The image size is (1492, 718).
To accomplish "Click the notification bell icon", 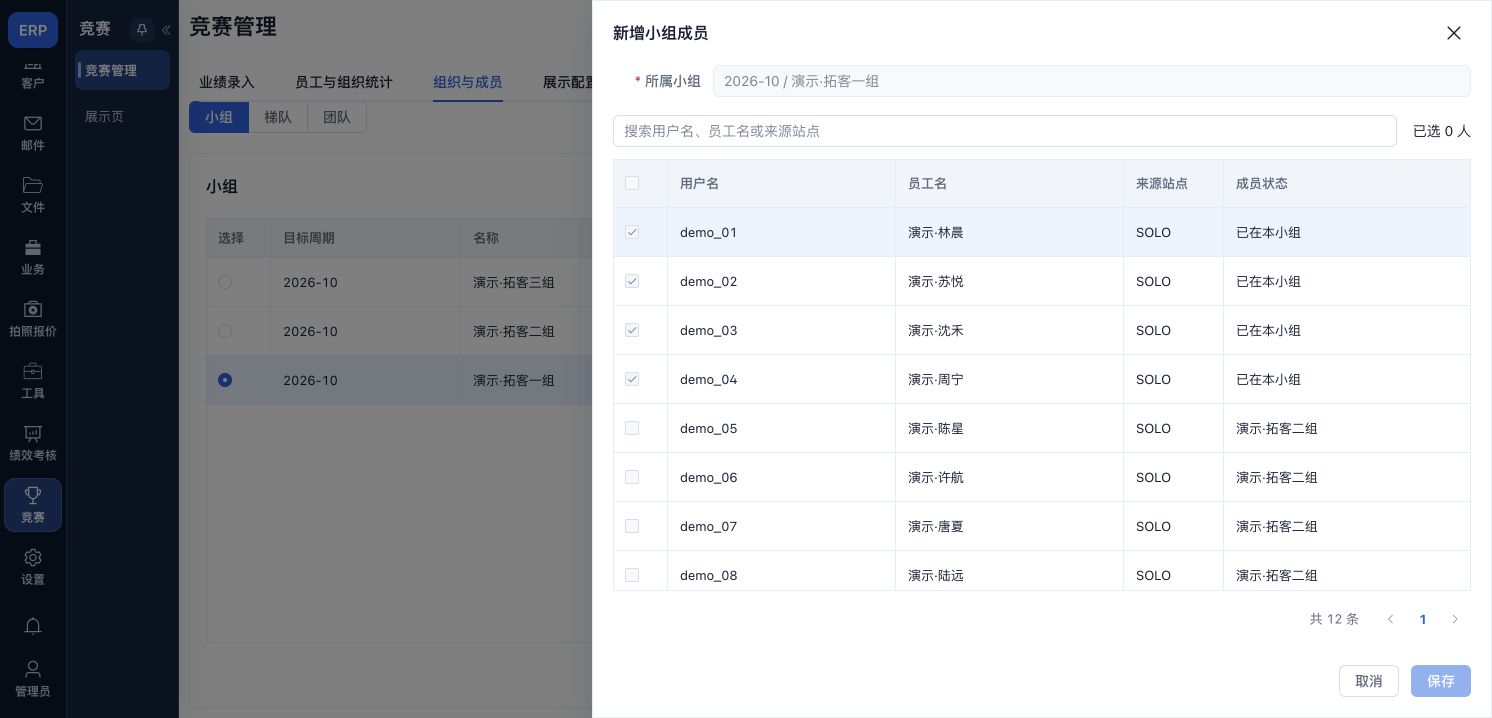I will tap(33, 626).
